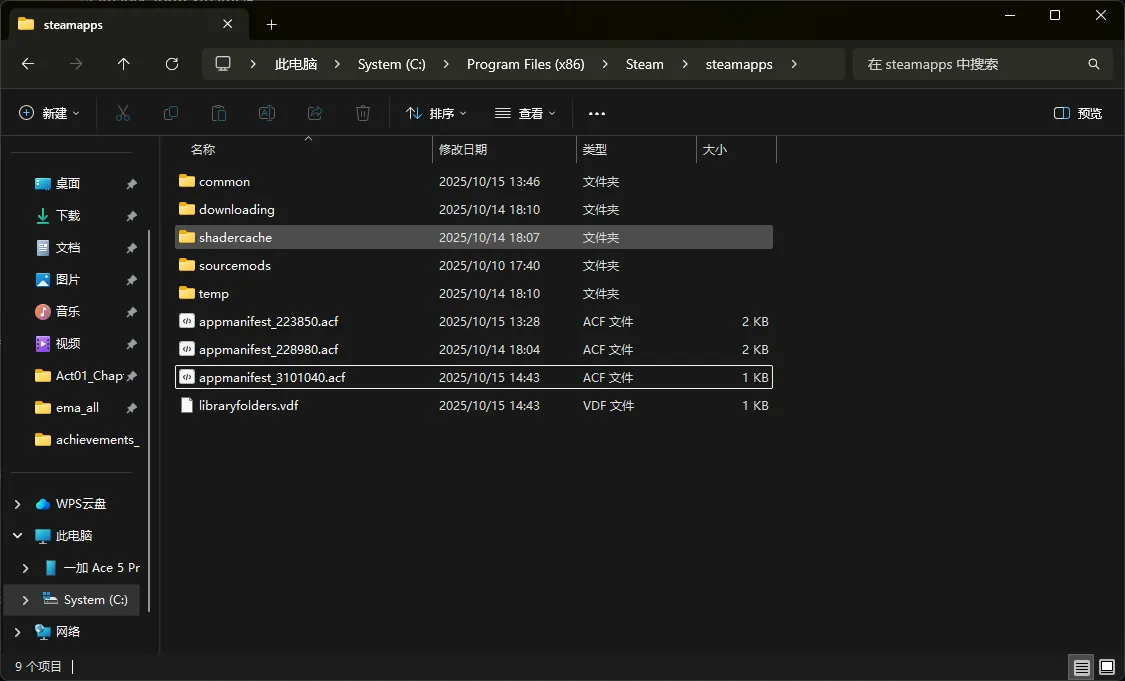Open the three-dots more options menu
Image resolution: width=1125 pixels, height=681 pixels.
[597, 113]
